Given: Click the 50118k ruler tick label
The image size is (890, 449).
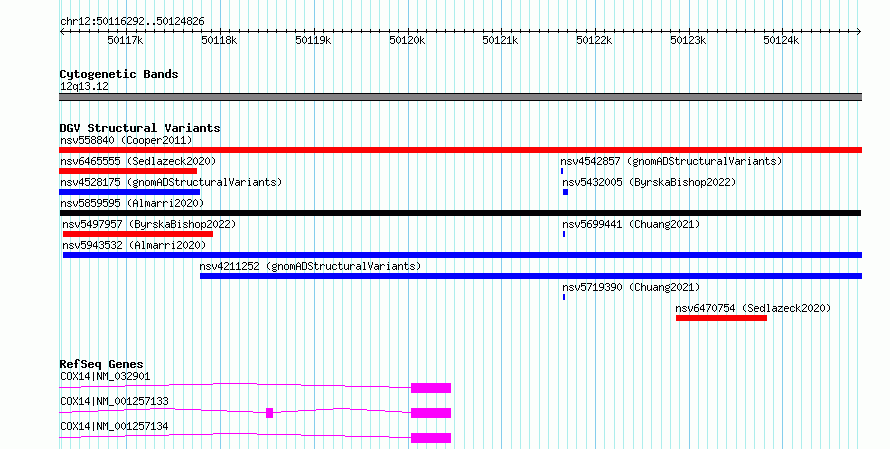Looking at the screenshot, I should pyautogui.click(x=219, y=40).
